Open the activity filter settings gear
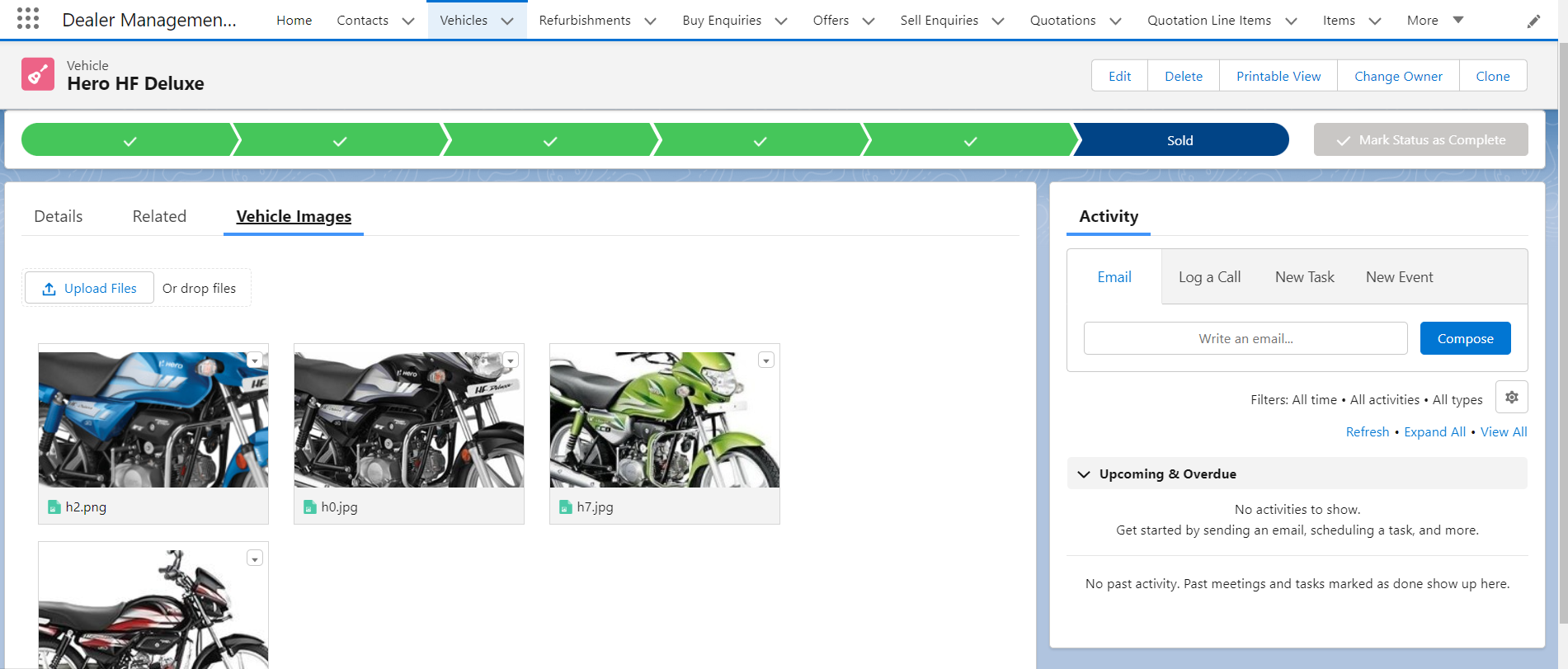This screenshot has width=1568, height=669. 1511,398
